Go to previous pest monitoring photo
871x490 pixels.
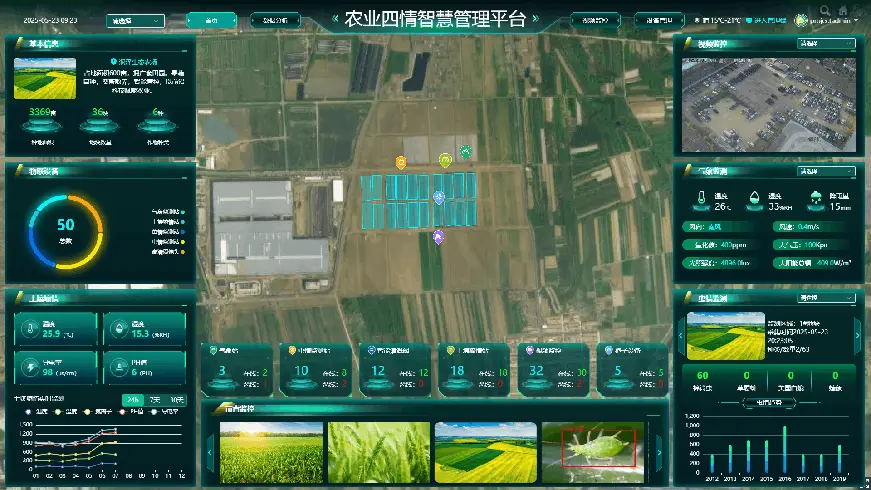pos(680,336)
